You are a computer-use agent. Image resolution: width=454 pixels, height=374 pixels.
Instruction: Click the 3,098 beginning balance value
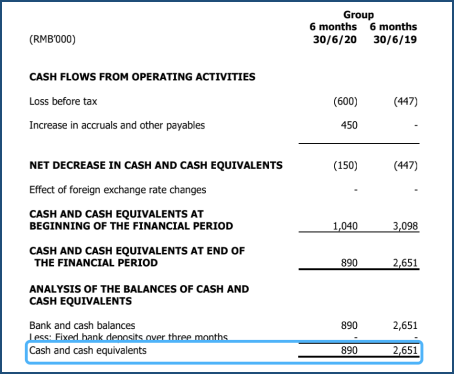[x=405, y=226]
